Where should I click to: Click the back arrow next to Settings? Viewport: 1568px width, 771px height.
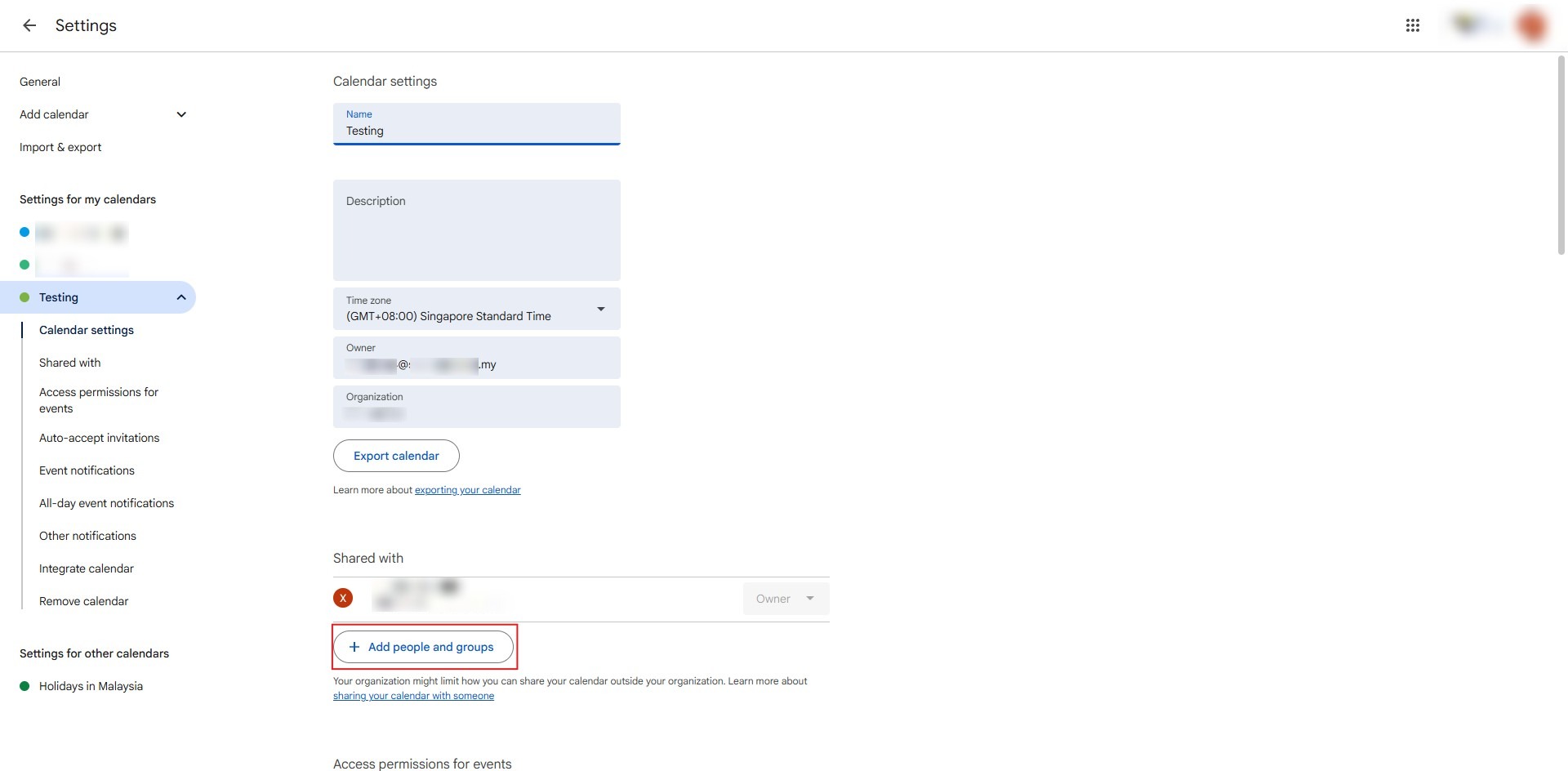coord(29,25)
